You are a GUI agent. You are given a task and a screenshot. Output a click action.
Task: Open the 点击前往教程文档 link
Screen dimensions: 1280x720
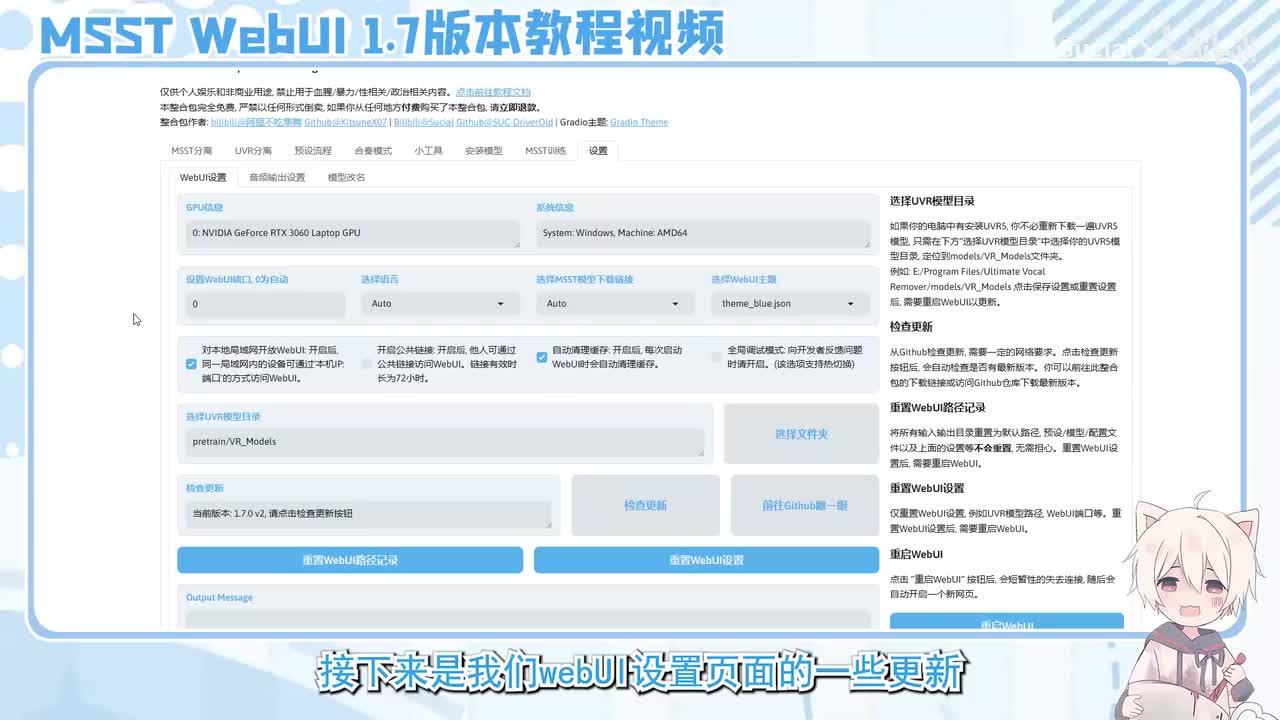tap(493, 92)
